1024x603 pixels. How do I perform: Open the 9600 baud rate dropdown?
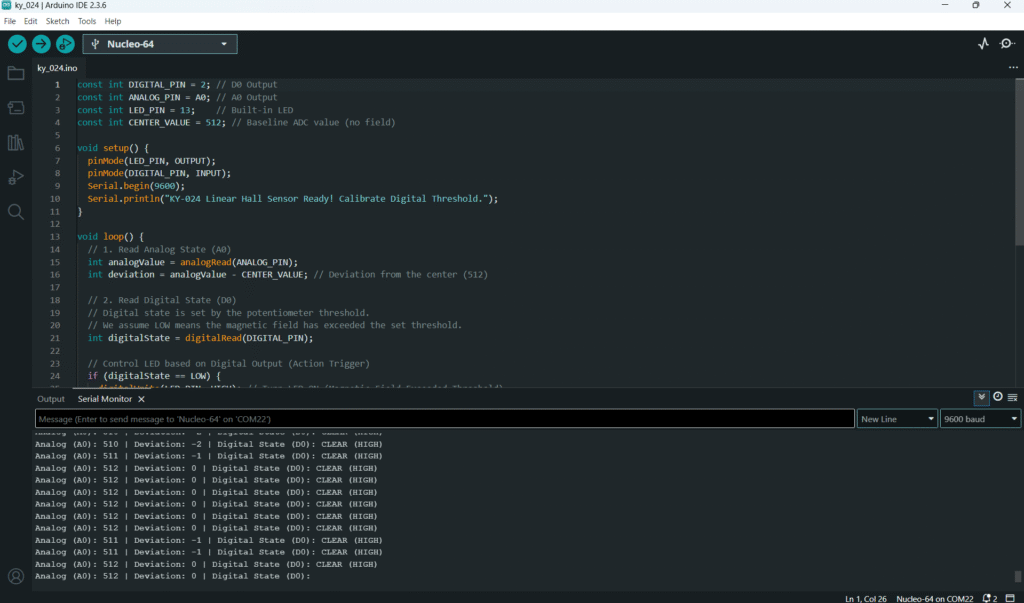[x=979, y=419]
